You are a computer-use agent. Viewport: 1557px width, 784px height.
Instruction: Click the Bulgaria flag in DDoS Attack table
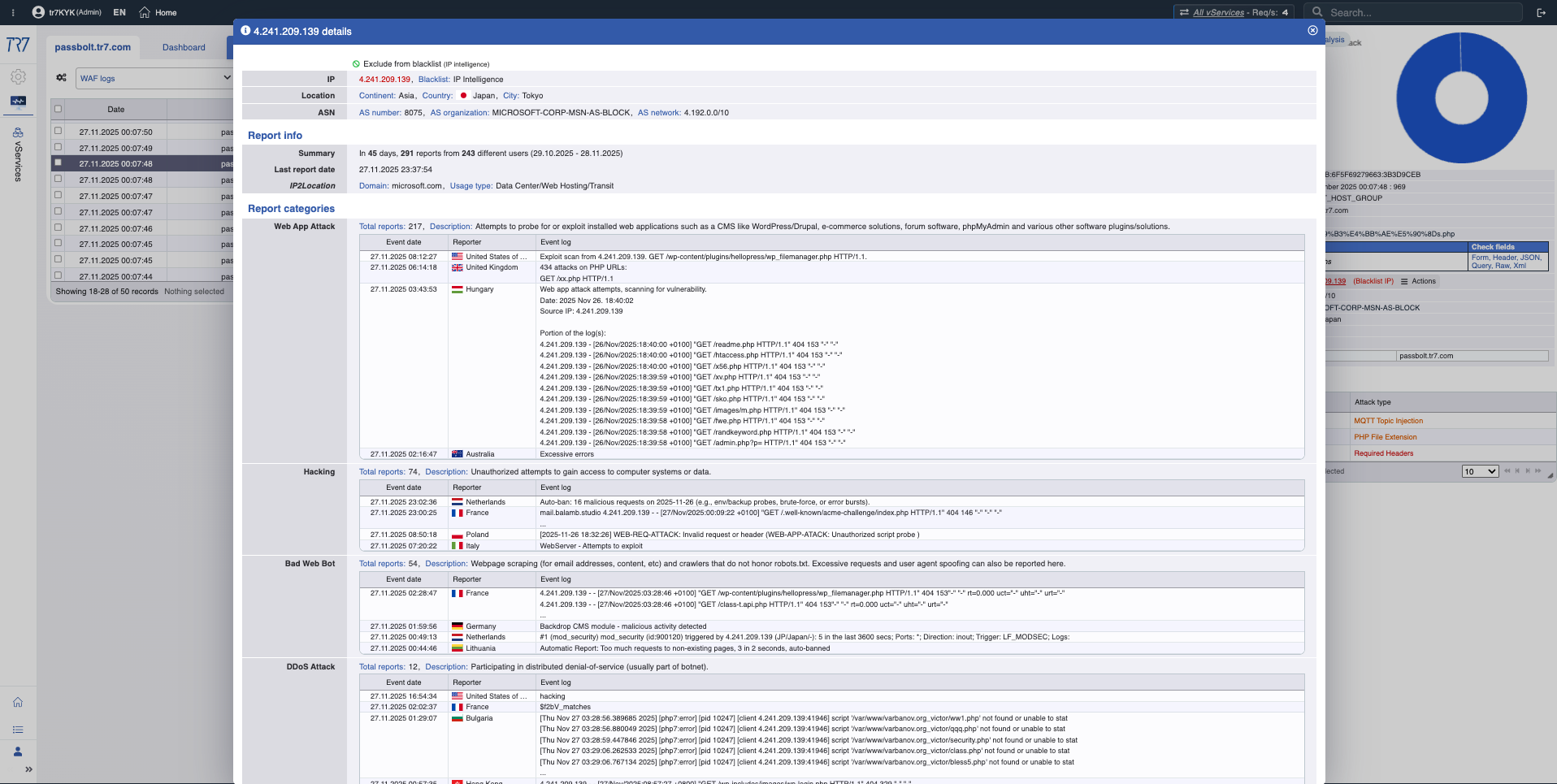[x=458, y=718]
